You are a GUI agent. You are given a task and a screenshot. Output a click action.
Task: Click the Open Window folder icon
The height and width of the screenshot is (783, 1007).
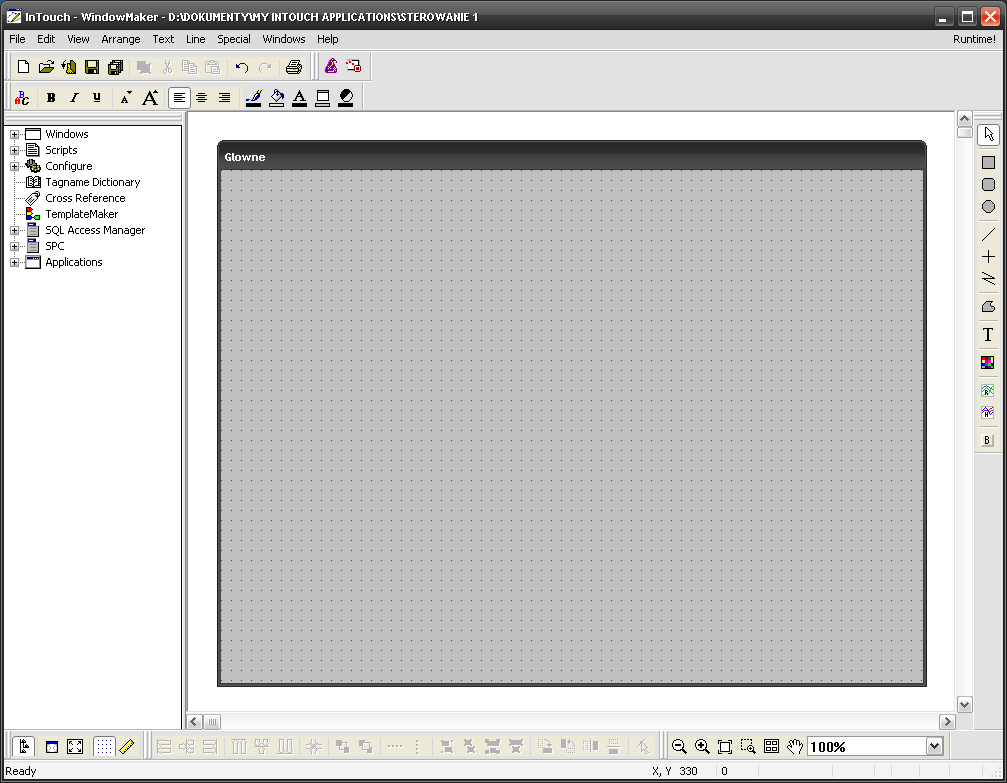[46, 67]
